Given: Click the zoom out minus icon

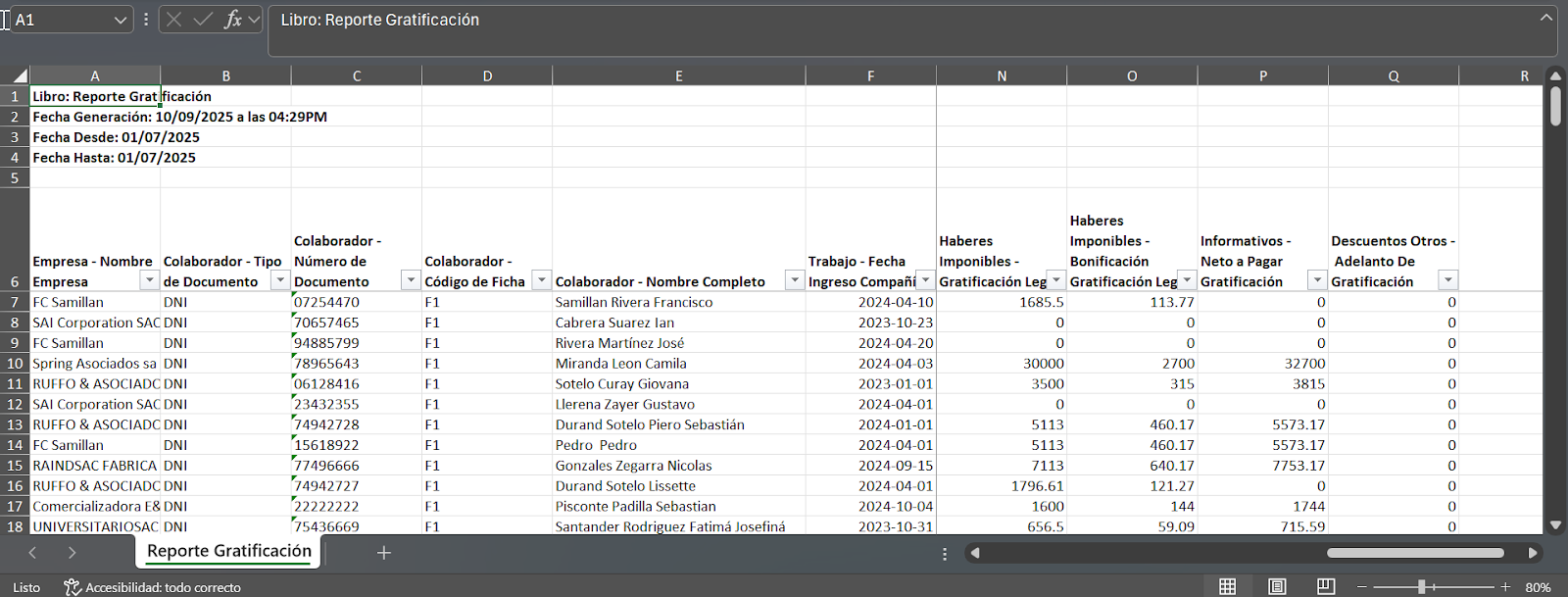Looking at the screenshot, I should tap(1361, 586).
